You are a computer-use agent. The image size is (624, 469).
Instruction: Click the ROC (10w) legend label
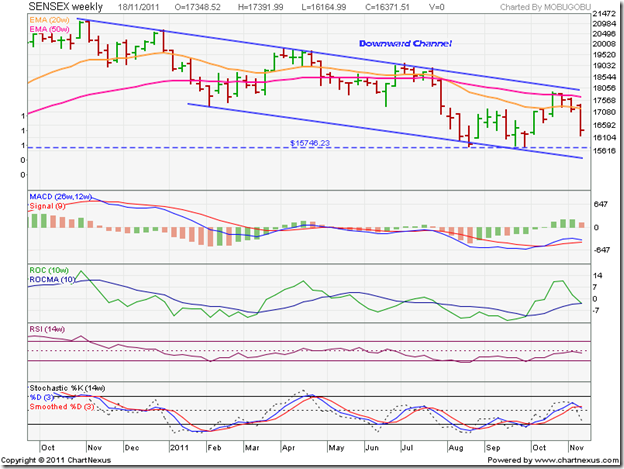tap(49, 270)
